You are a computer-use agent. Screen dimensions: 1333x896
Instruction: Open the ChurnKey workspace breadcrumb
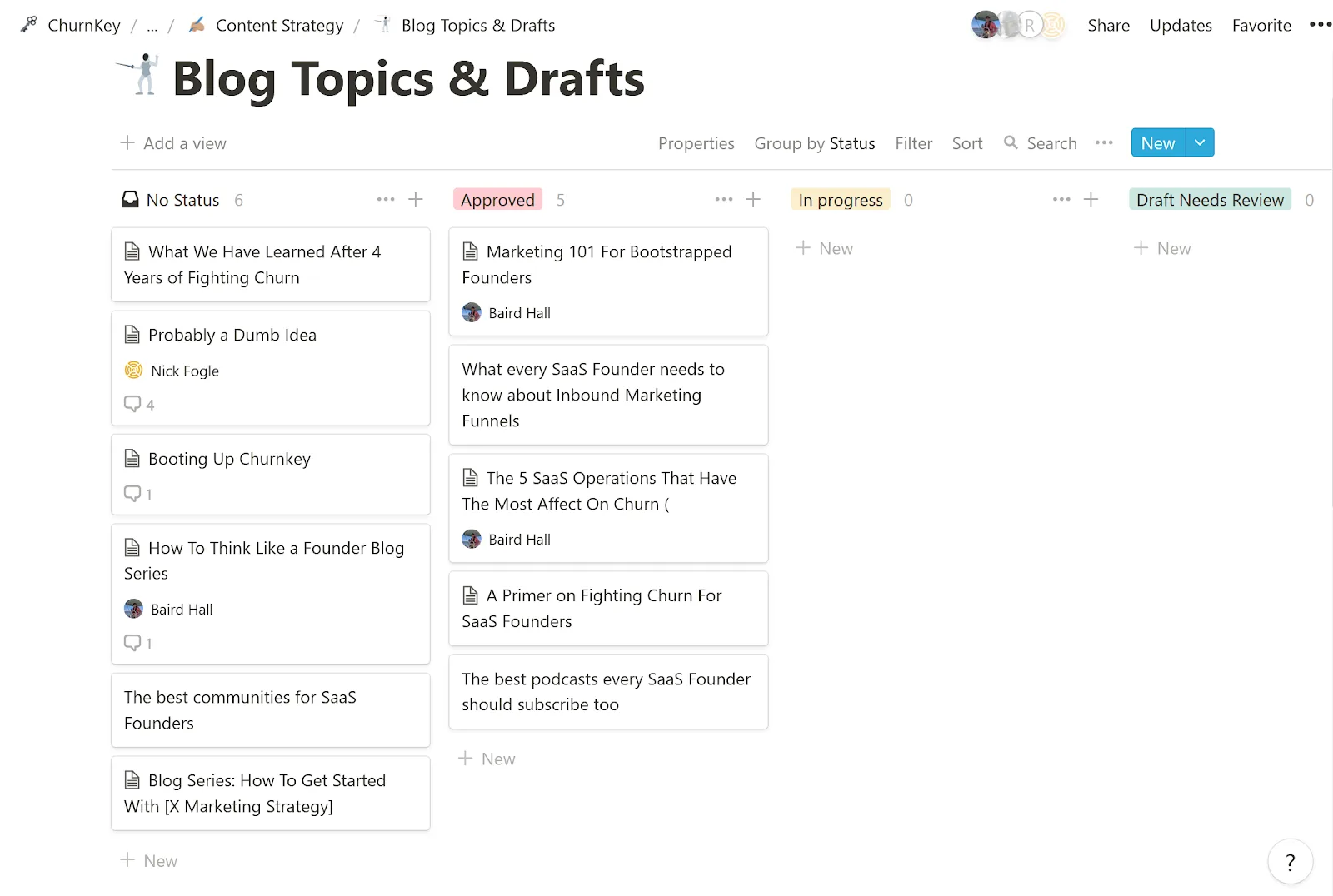(71, 26)
